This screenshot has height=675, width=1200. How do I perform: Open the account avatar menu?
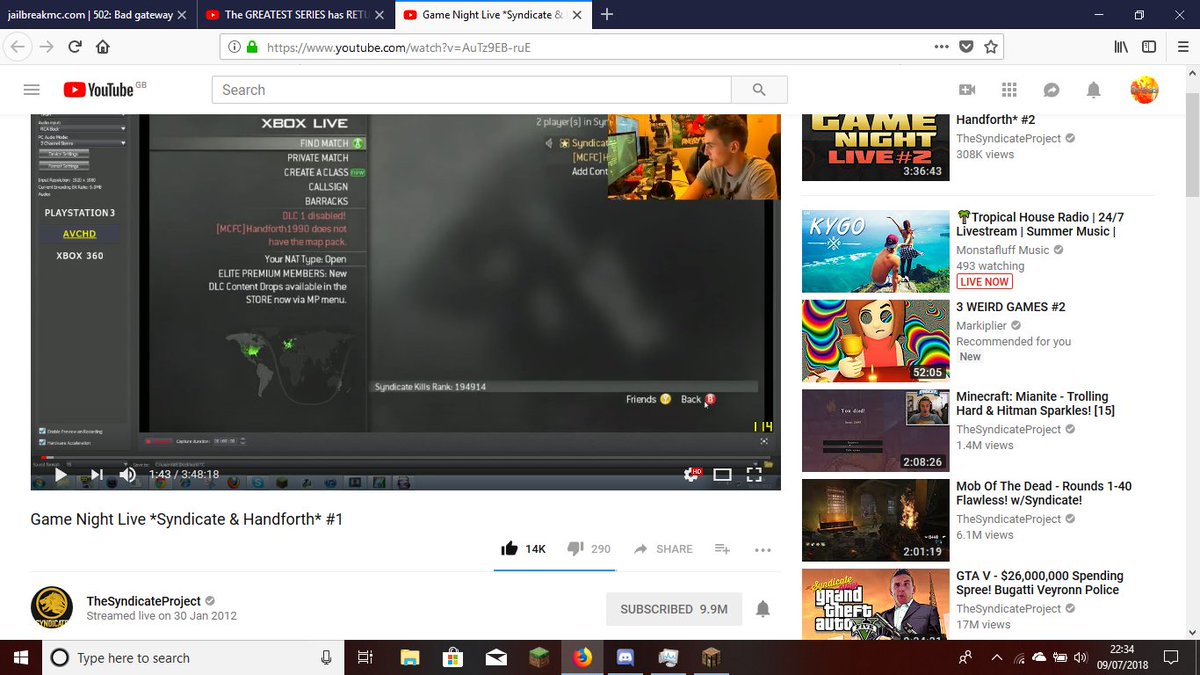1144,90
